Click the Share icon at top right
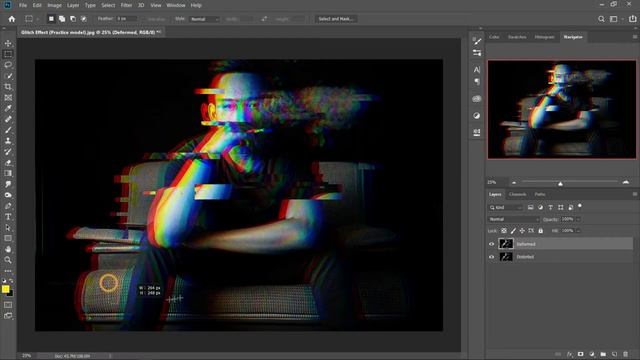The image size is (640, 360). click(x=632, y=19)
